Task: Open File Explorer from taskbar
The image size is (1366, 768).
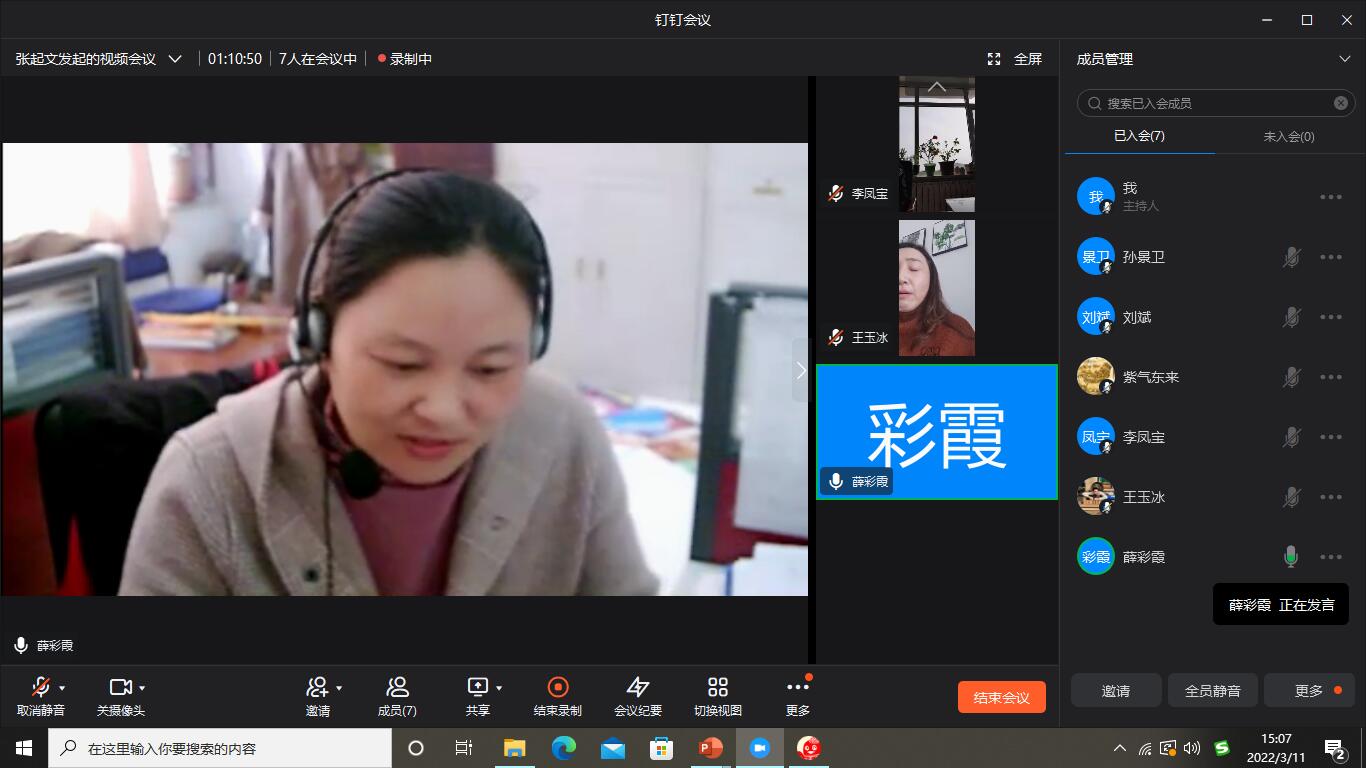Action: click(514, 748)
